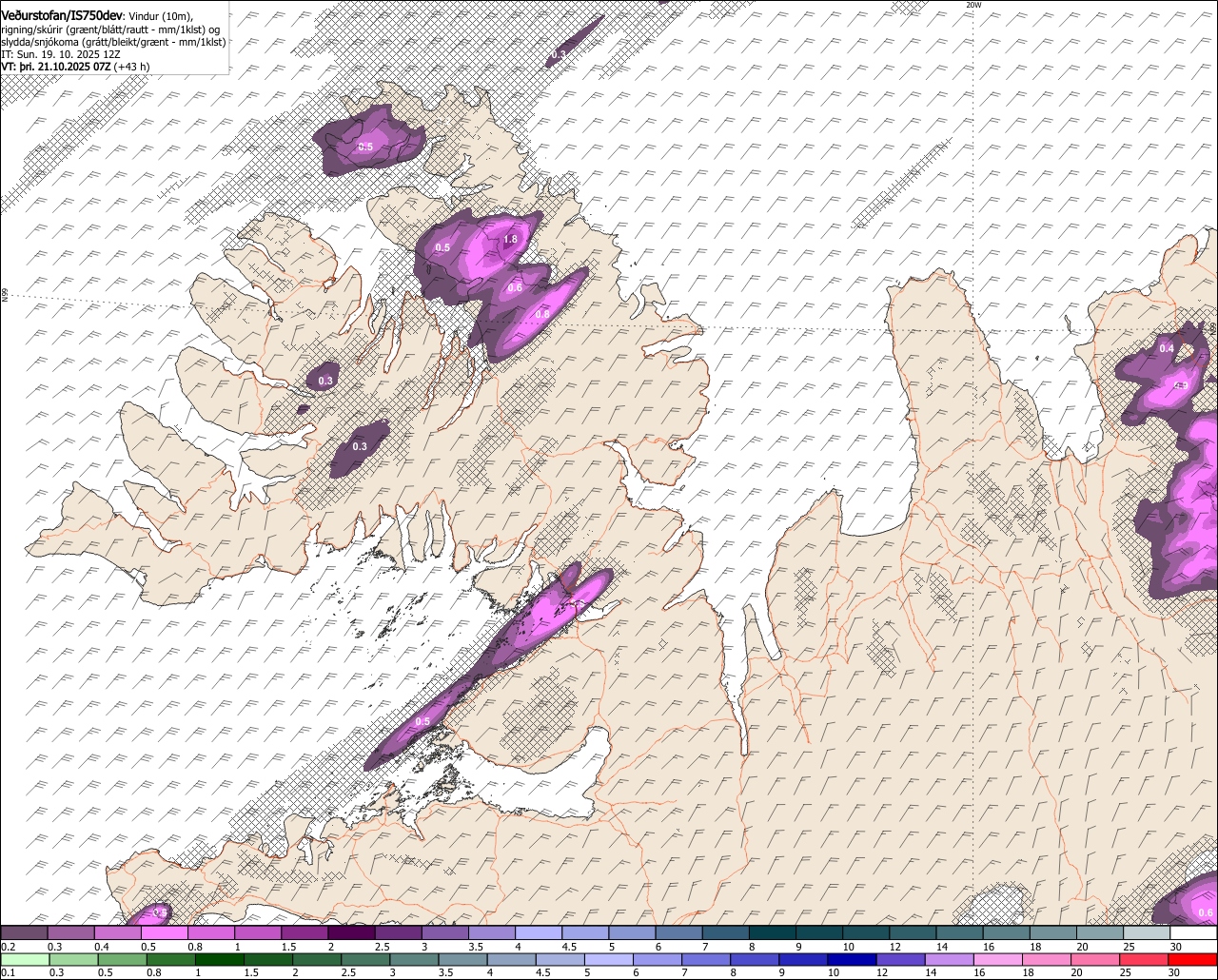The width and height of the screenshot is (1218, 980).
Task: Pick the upper legend swatch starting at 25
Action: (1147, 932)
